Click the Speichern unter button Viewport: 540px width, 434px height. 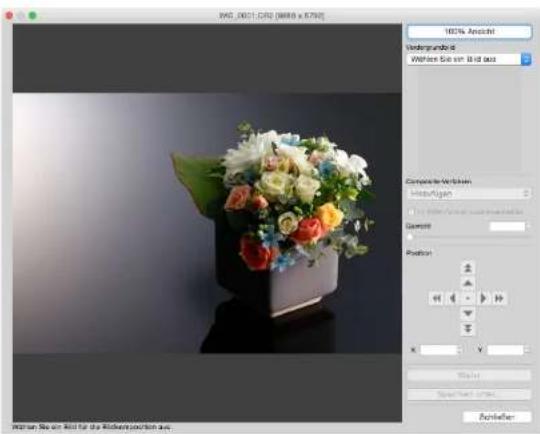(x=469, y=395)
